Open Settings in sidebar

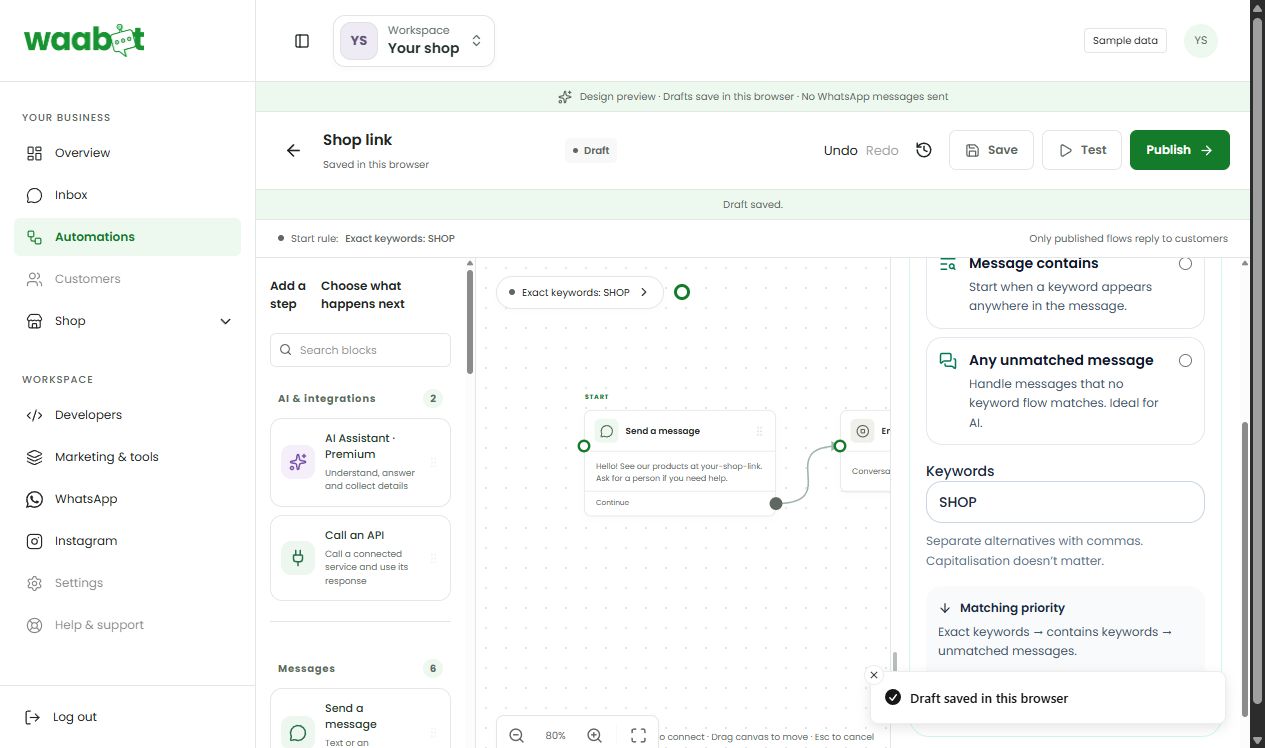127,583
